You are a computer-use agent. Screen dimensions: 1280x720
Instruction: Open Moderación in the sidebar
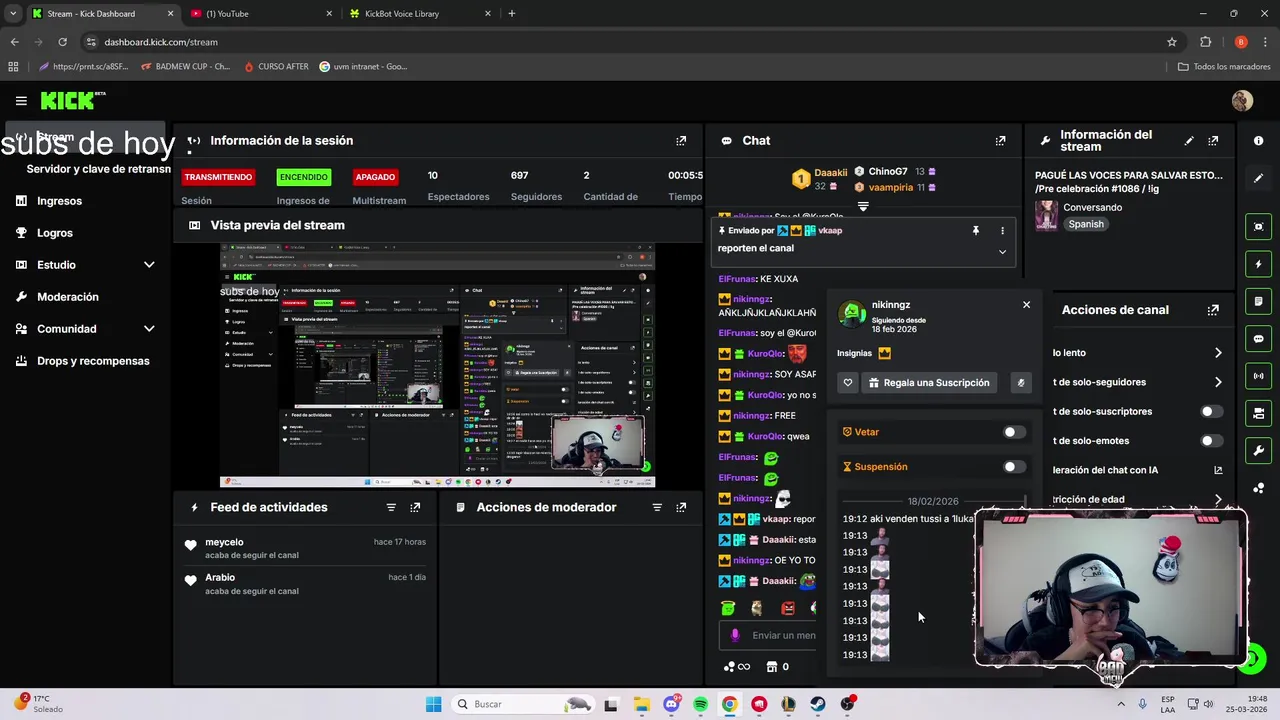(x=67, y=297)
